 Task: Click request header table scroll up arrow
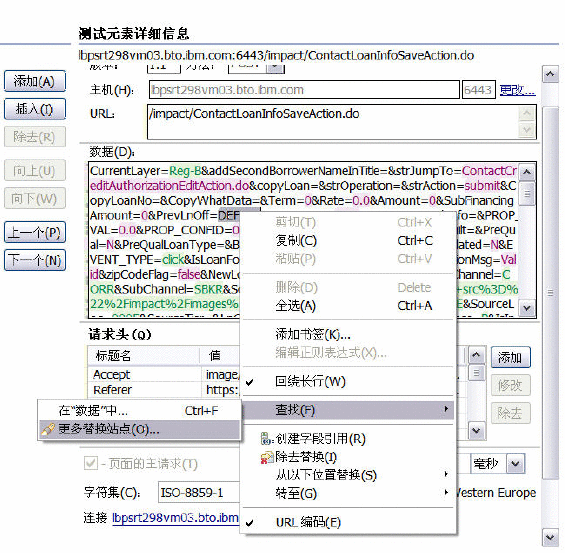click(476, 355)
